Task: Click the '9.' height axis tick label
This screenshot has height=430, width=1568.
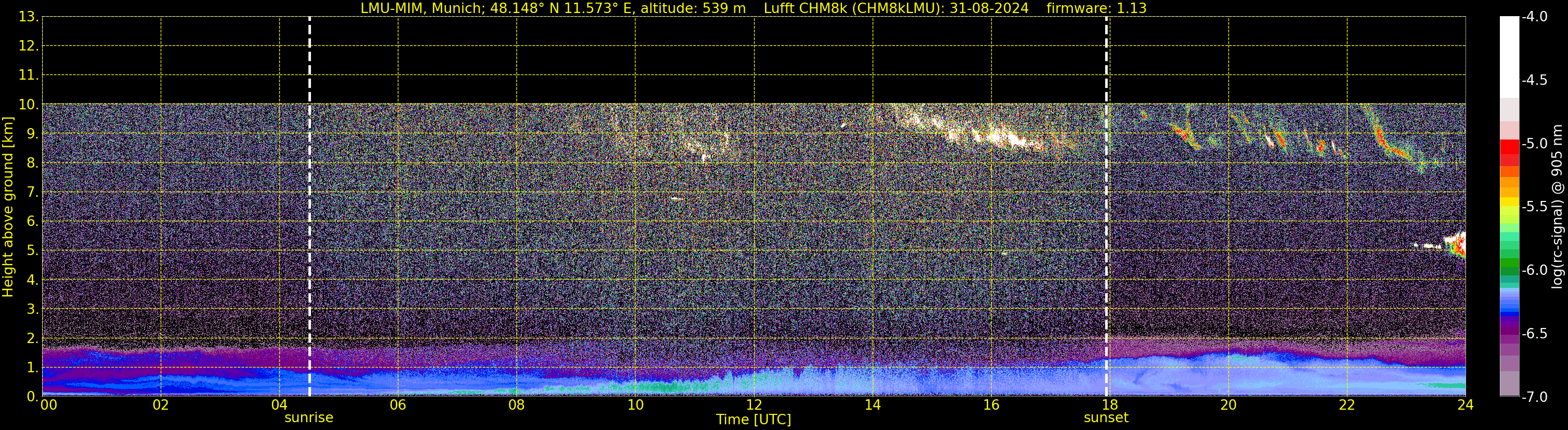Action: pyautogui.click(x=33, y=134)
